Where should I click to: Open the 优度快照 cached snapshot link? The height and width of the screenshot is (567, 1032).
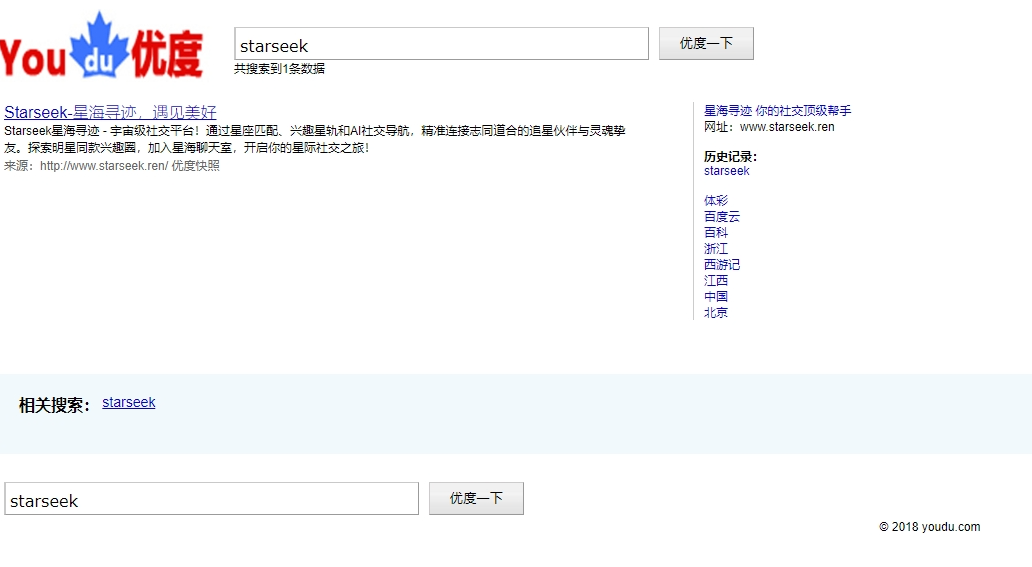[x=195, y=166]
